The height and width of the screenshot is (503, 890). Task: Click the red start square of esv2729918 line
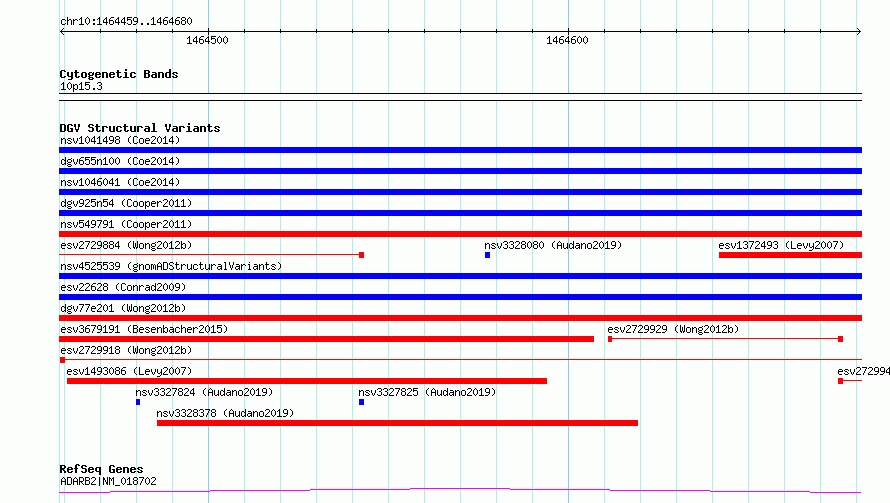pyautogui.click(x=62, y=360)
